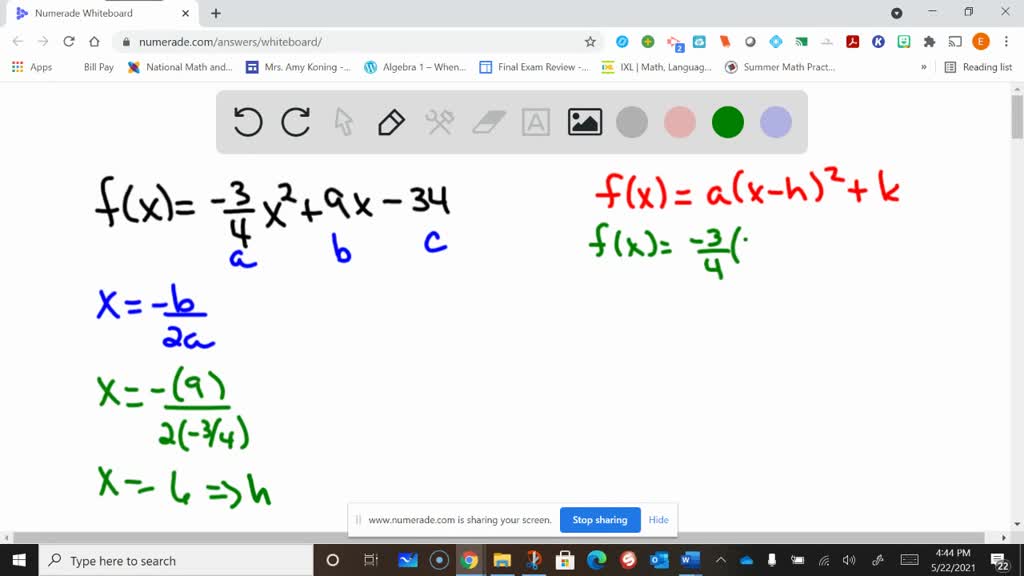Select the green pen color
Image resolution: width=1024 pixels, height=576 pixels.
(727, 121)
